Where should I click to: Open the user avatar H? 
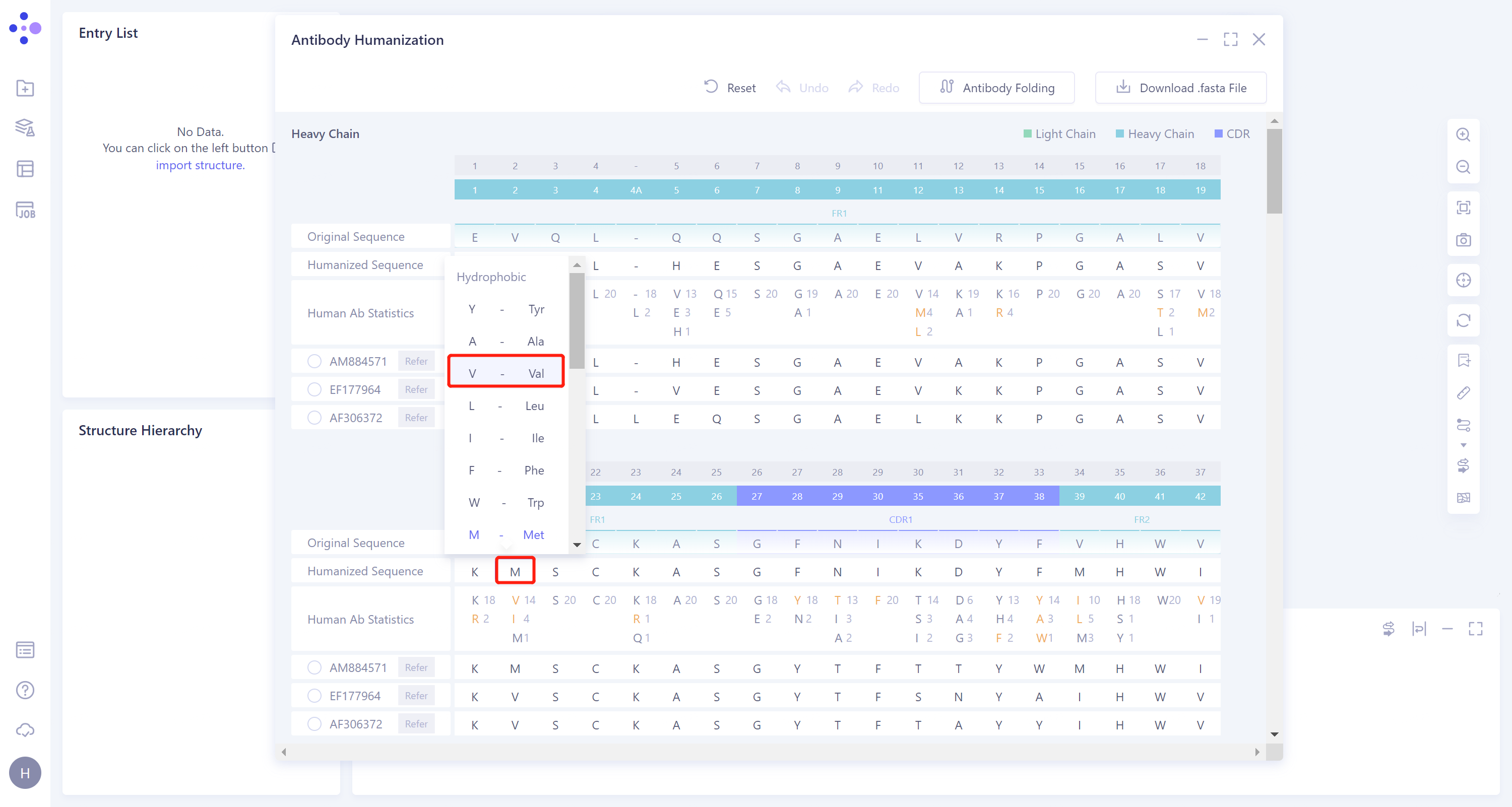(x=25, y=773)
